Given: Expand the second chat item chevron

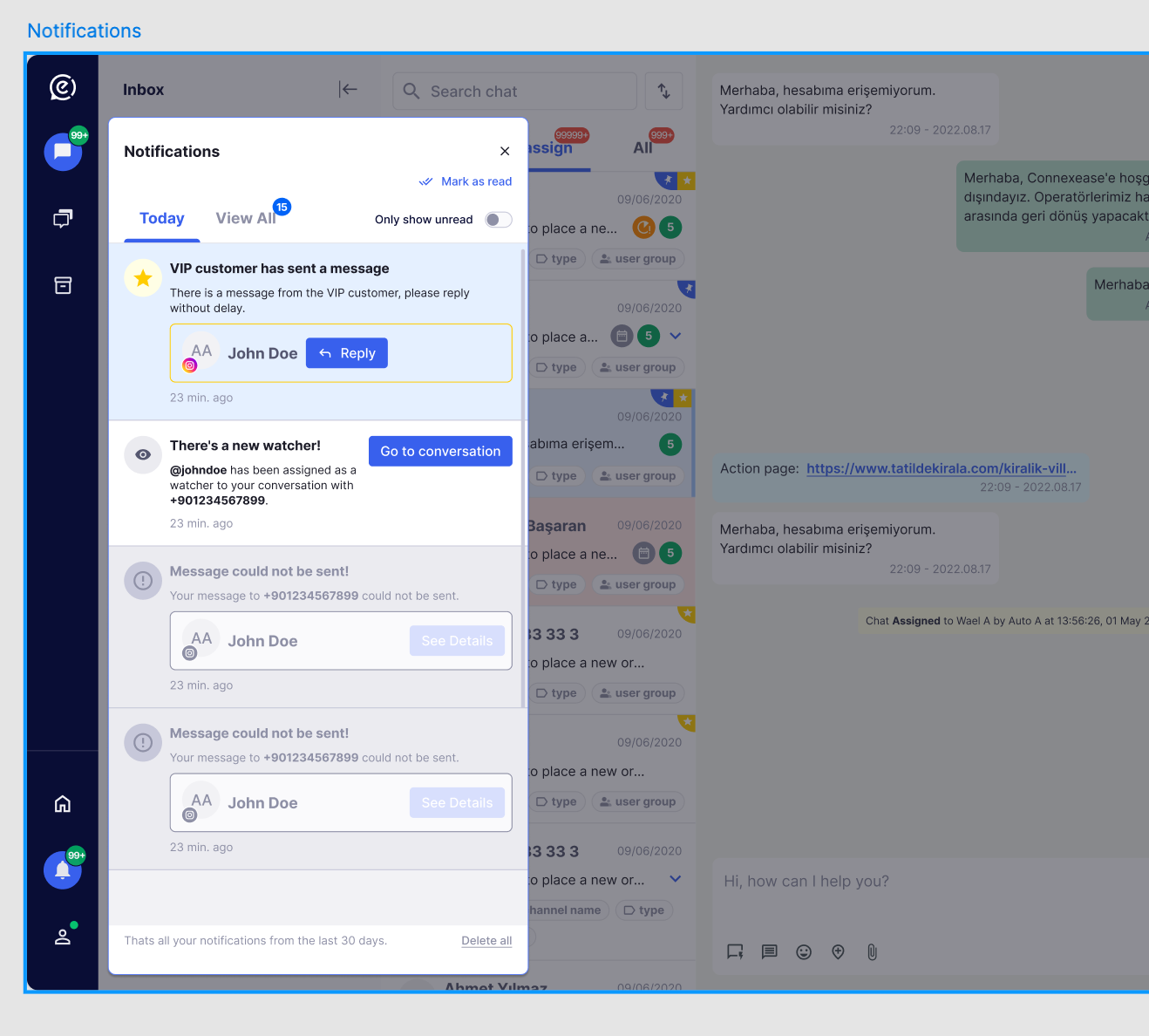Looking at the screenshot, I should click(x=676, y=336).
